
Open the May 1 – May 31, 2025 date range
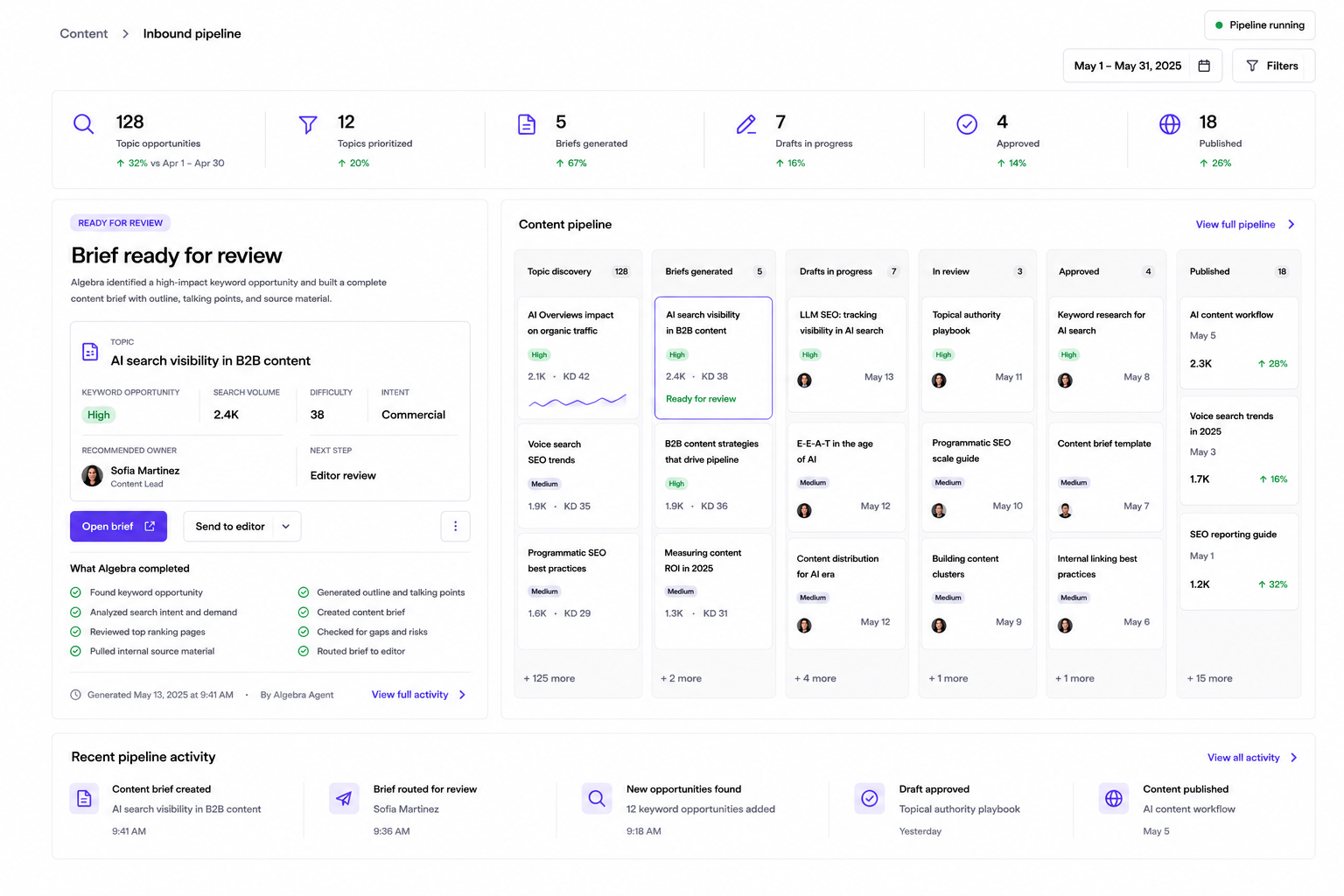pos(1142,66)
